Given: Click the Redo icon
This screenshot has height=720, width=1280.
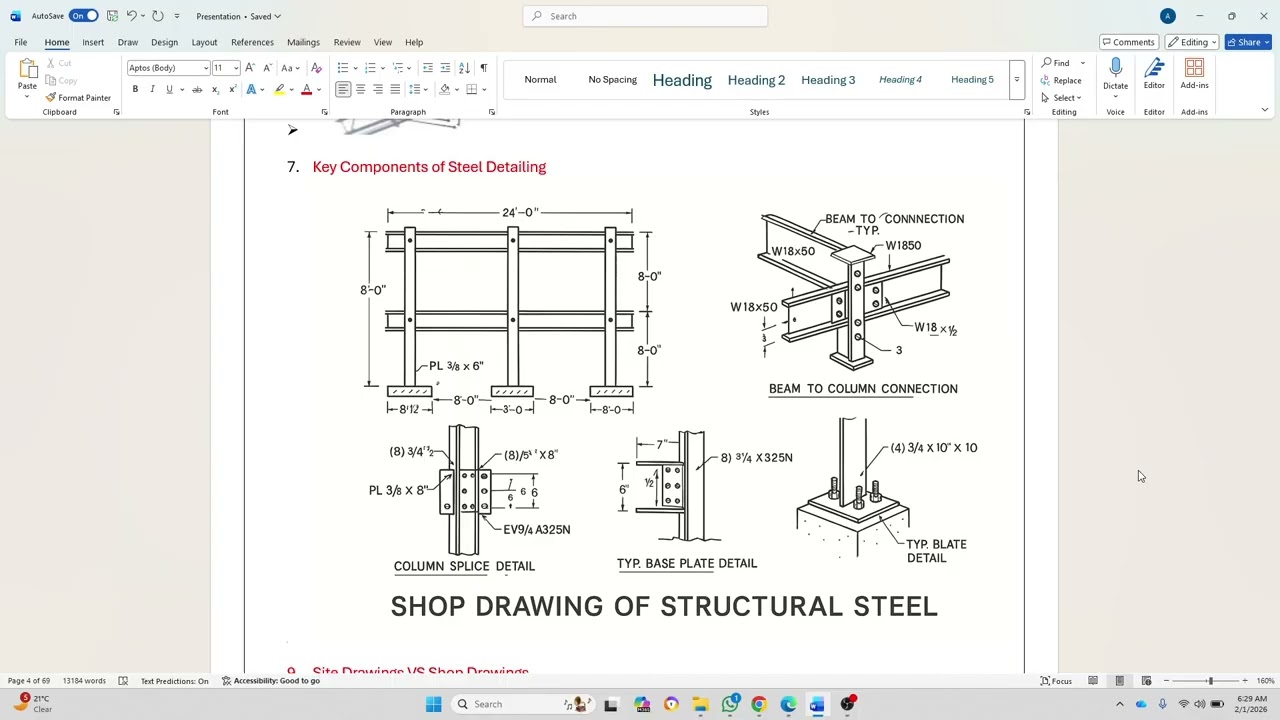Looking at the screenshot, I should 158,16.
